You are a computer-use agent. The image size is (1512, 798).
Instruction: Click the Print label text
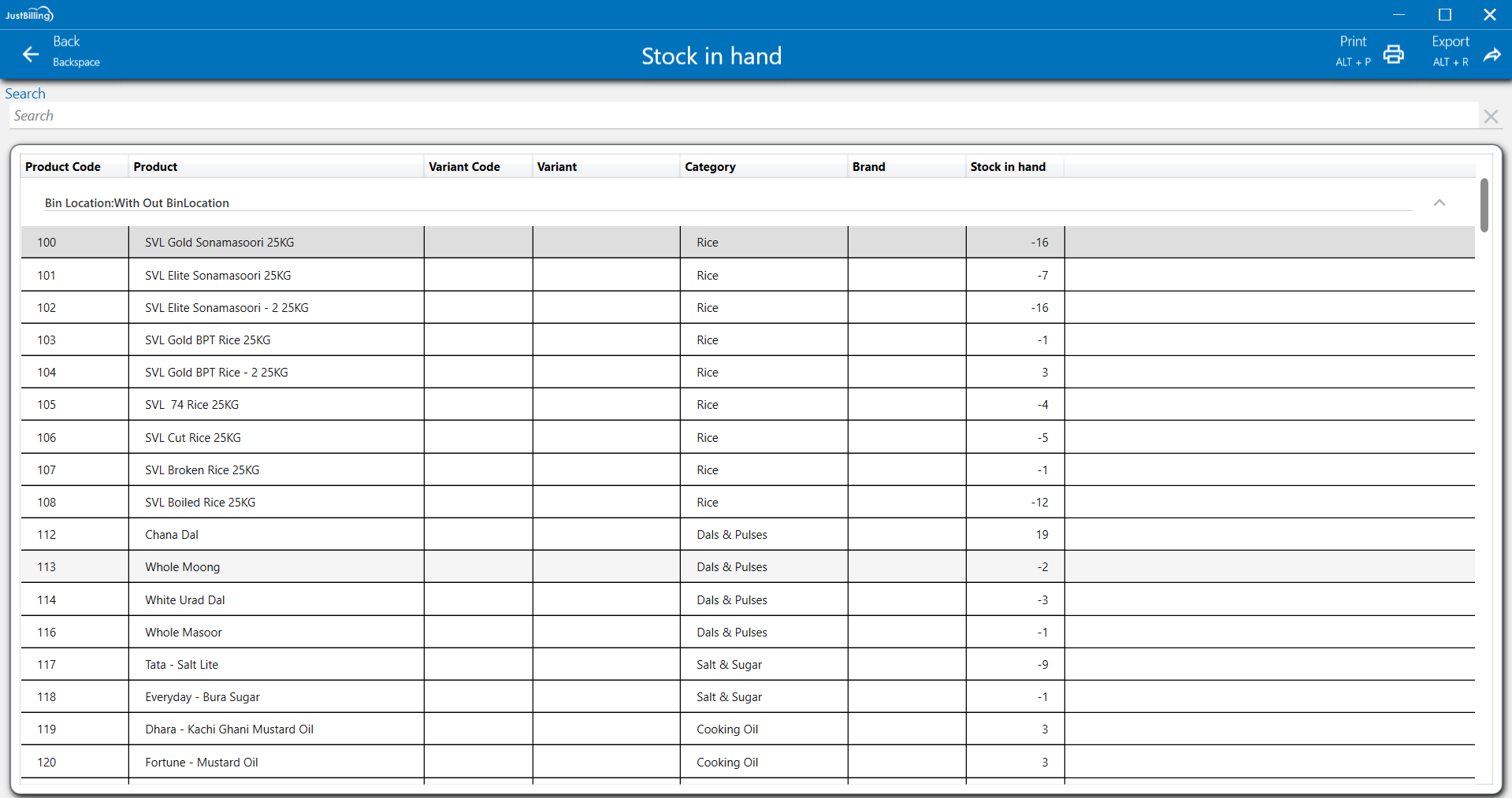tap(1353, 42)
